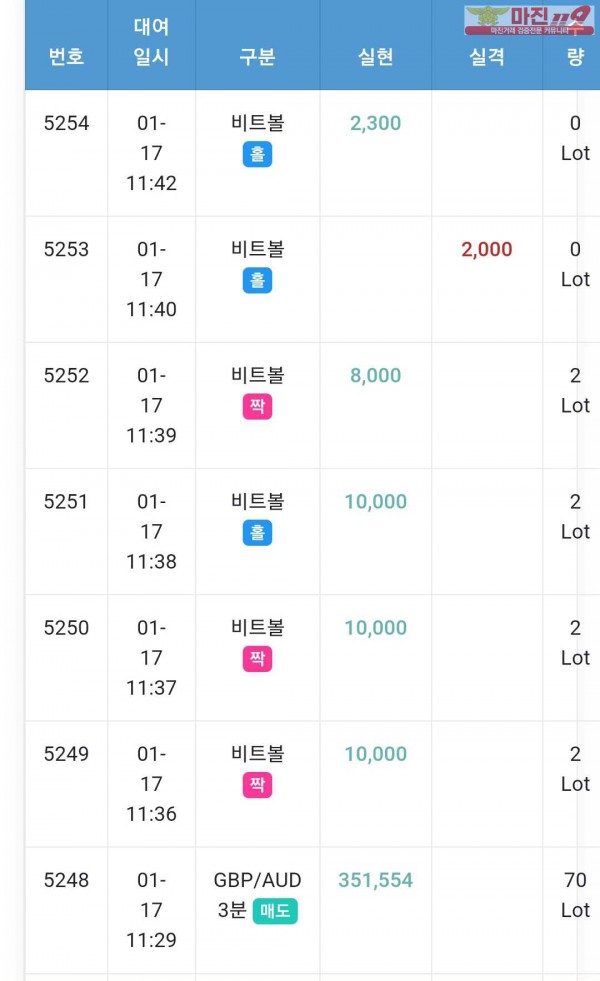This screenshot has width=600, height=981.
Task: Click the 짝 badge in row 5249
Action: point(257,785)
